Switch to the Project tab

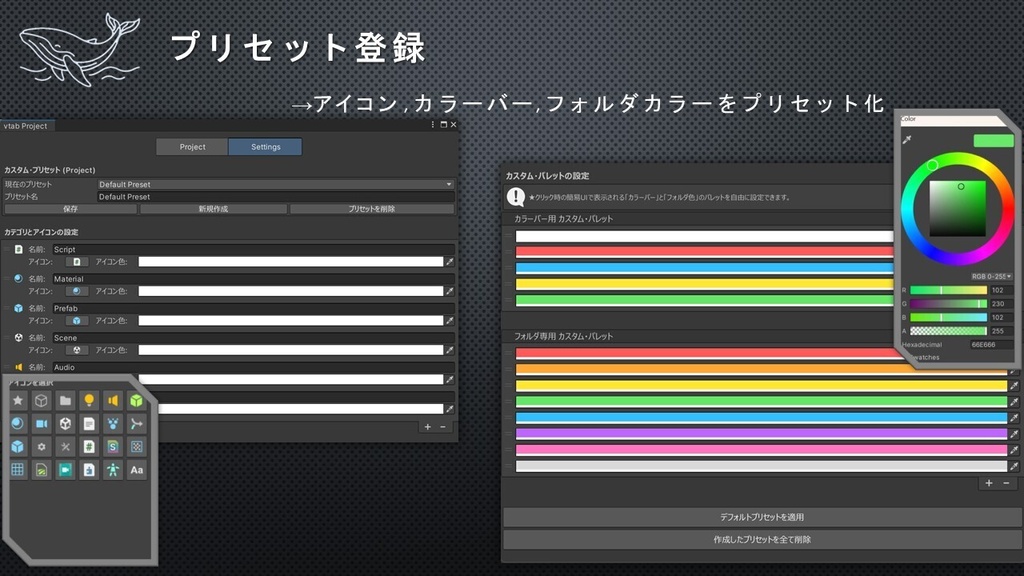click(x=192, y=147)
